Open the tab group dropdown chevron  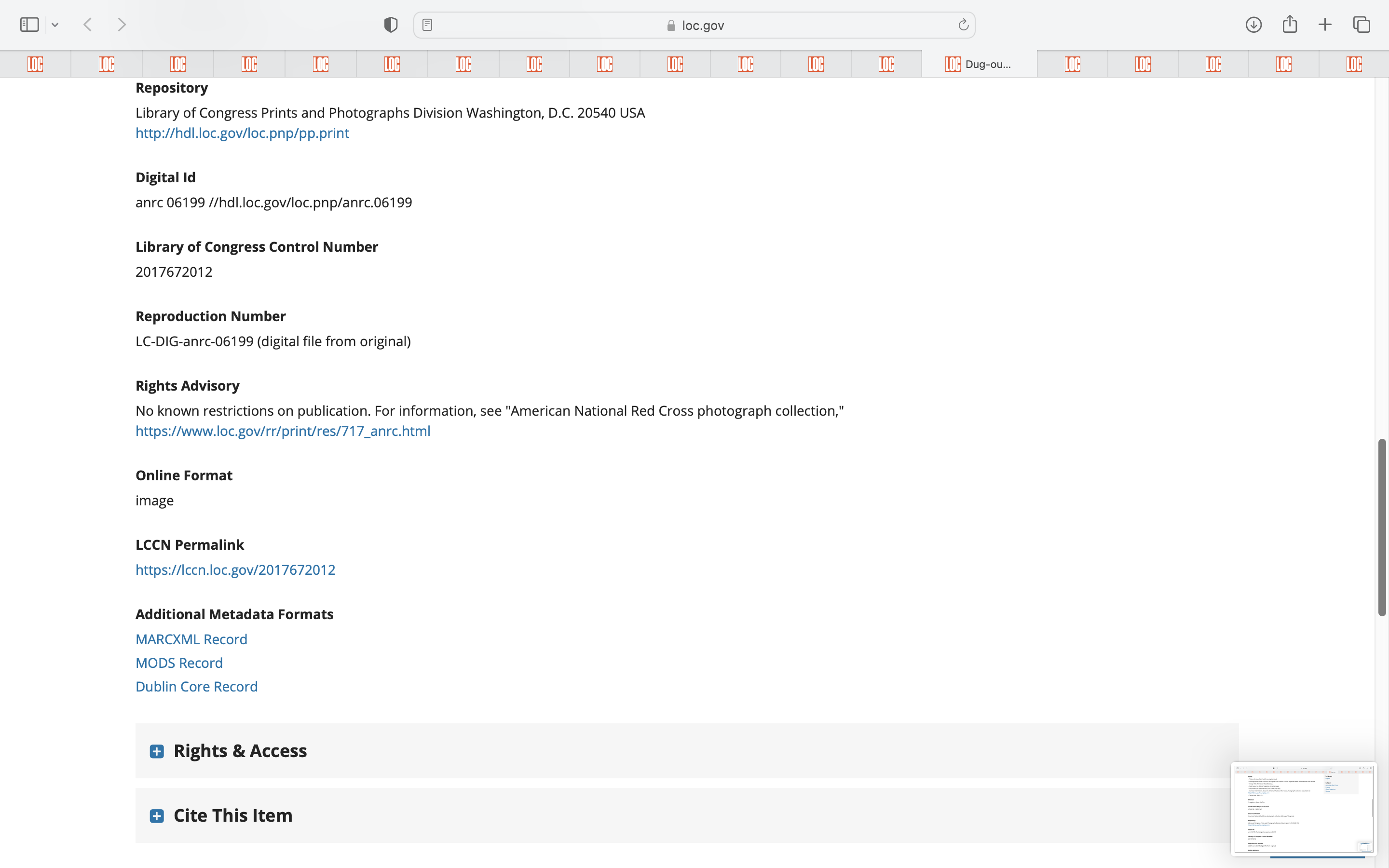pyautogui.click(x=55, y=25)
